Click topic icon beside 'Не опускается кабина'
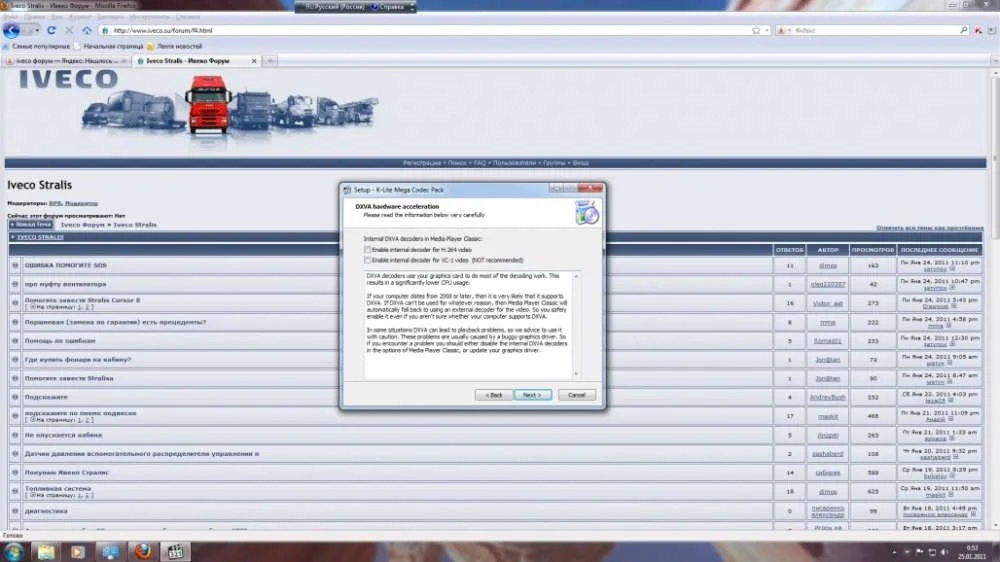Viewport: 1000px width, 562px height. click(15, 435)
